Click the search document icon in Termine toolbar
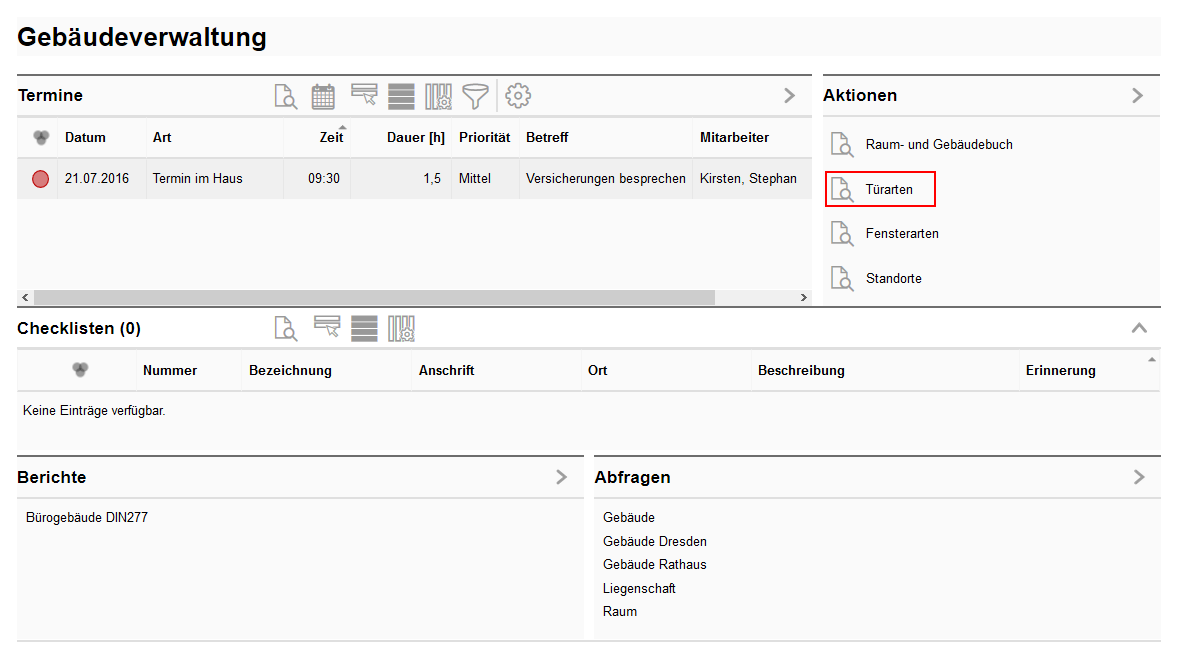1179x649 pixels. pos(286,96)
